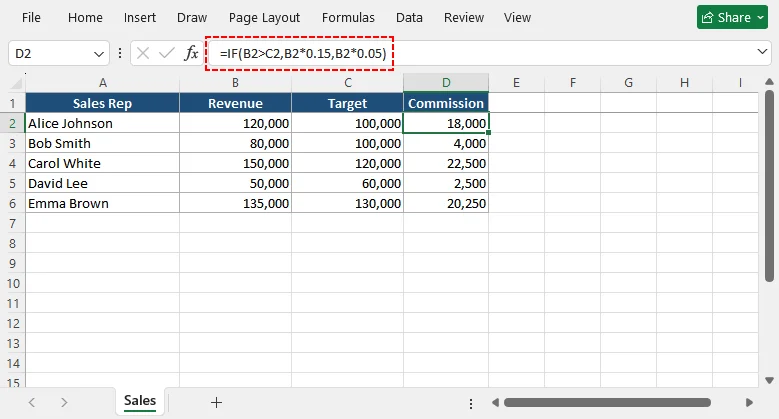Select commission cell 2,500

pyautogui.click(x=446, y=183)
